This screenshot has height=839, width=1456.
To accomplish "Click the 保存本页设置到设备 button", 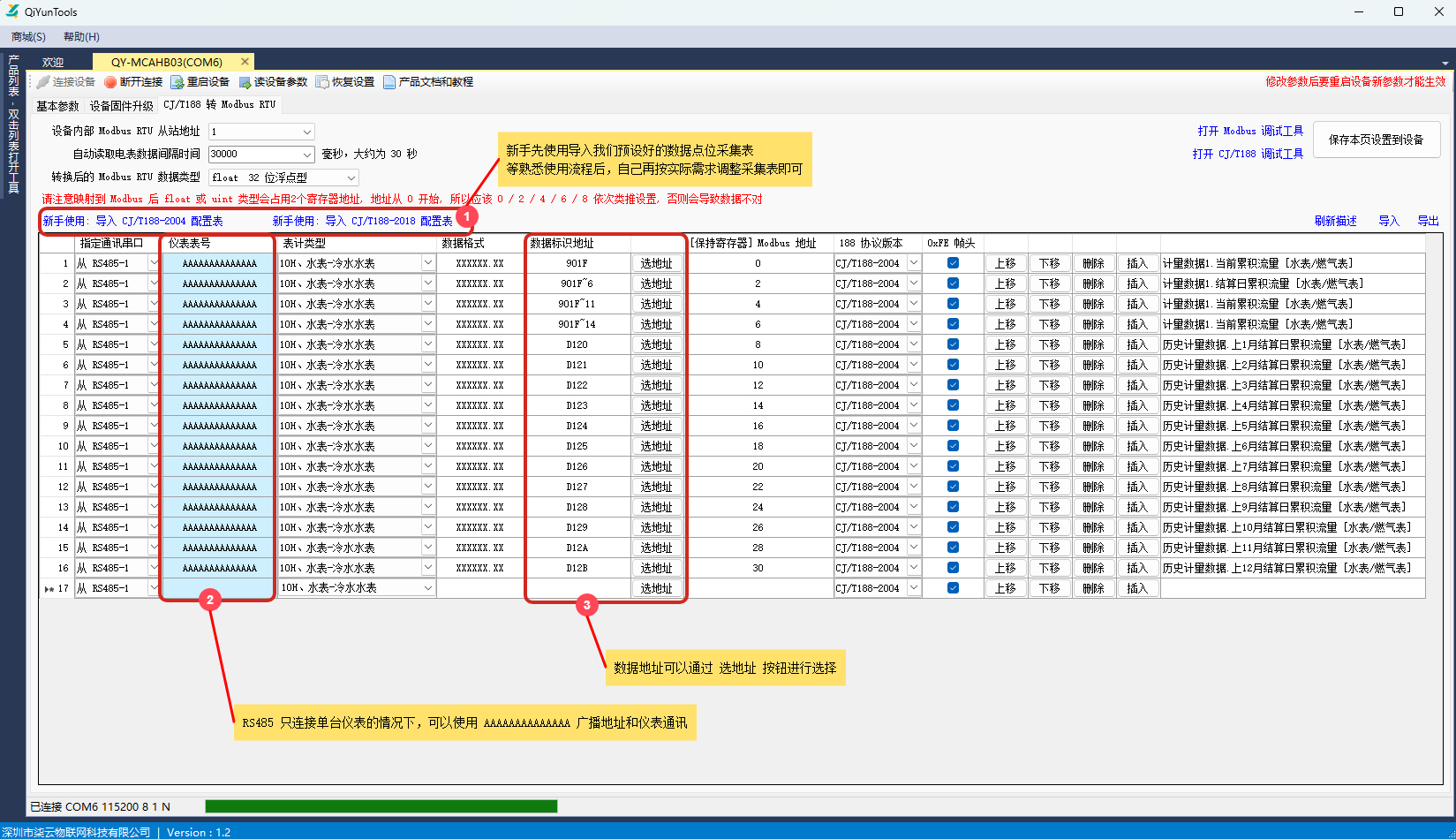I will (1377, 140).
